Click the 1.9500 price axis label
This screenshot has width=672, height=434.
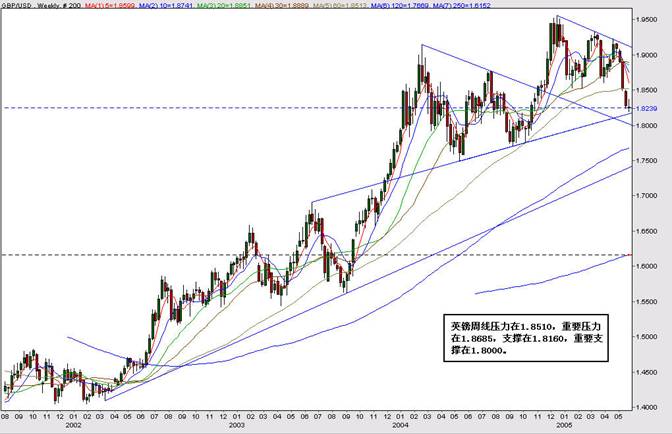click(x=647, y=20)
